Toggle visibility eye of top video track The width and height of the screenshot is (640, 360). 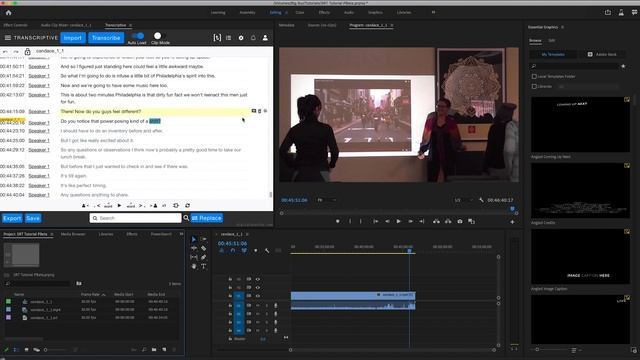[258, 279]
